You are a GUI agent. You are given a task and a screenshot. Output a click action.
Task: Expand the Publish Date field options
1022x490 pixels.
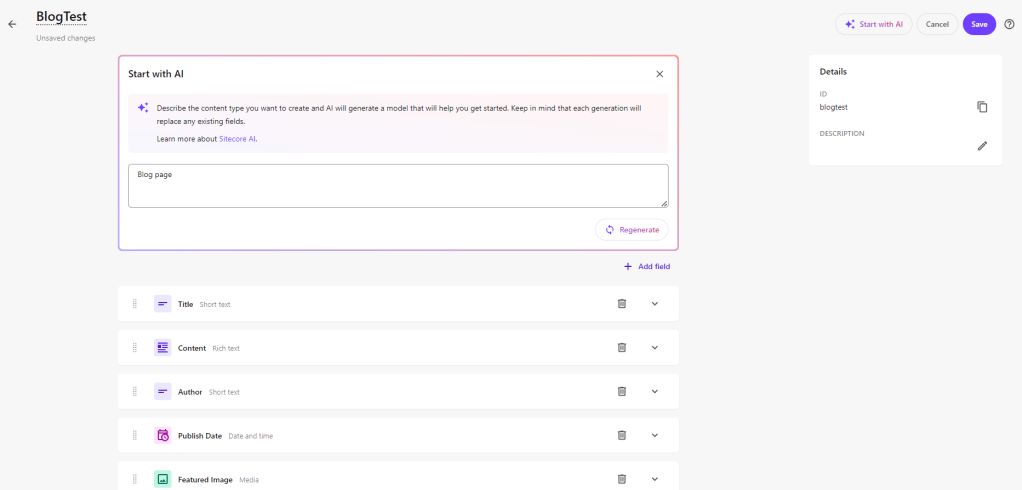655,436
